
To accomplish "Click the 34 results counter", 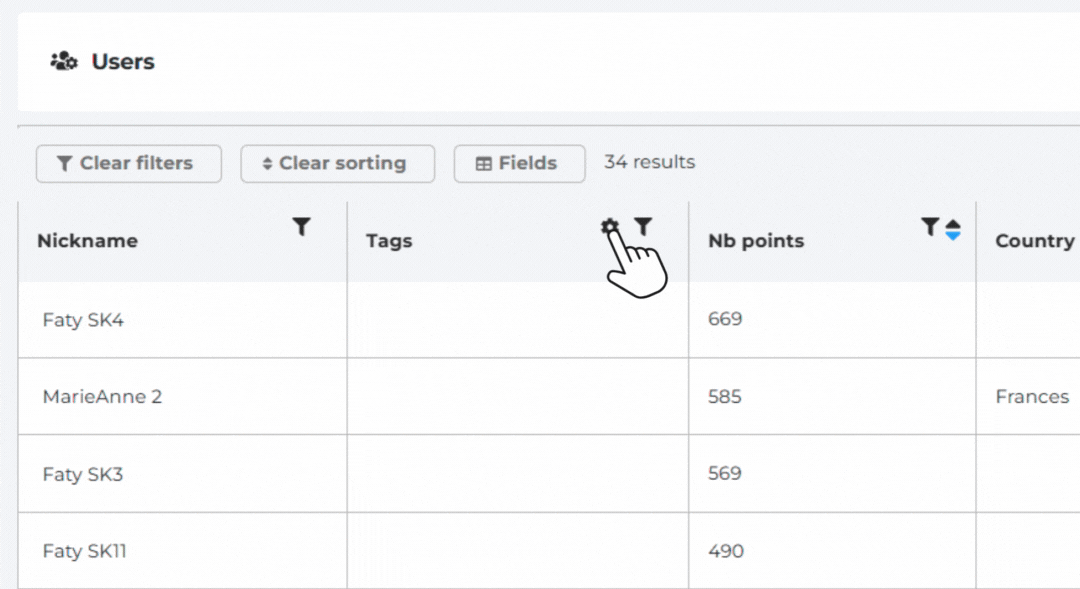I will pos(648,161).
